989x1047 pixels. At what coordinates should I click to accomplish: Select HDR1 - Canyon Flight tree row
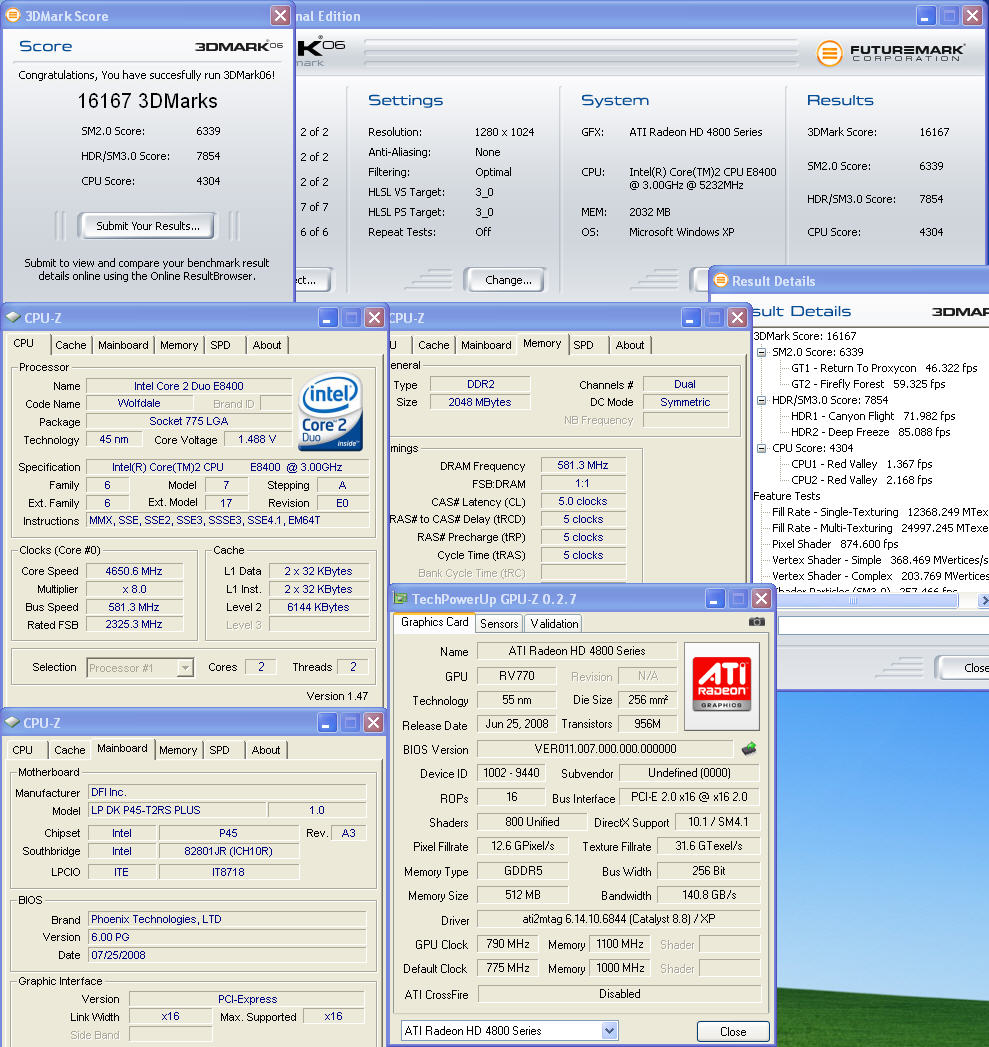(x=873, y=416)
